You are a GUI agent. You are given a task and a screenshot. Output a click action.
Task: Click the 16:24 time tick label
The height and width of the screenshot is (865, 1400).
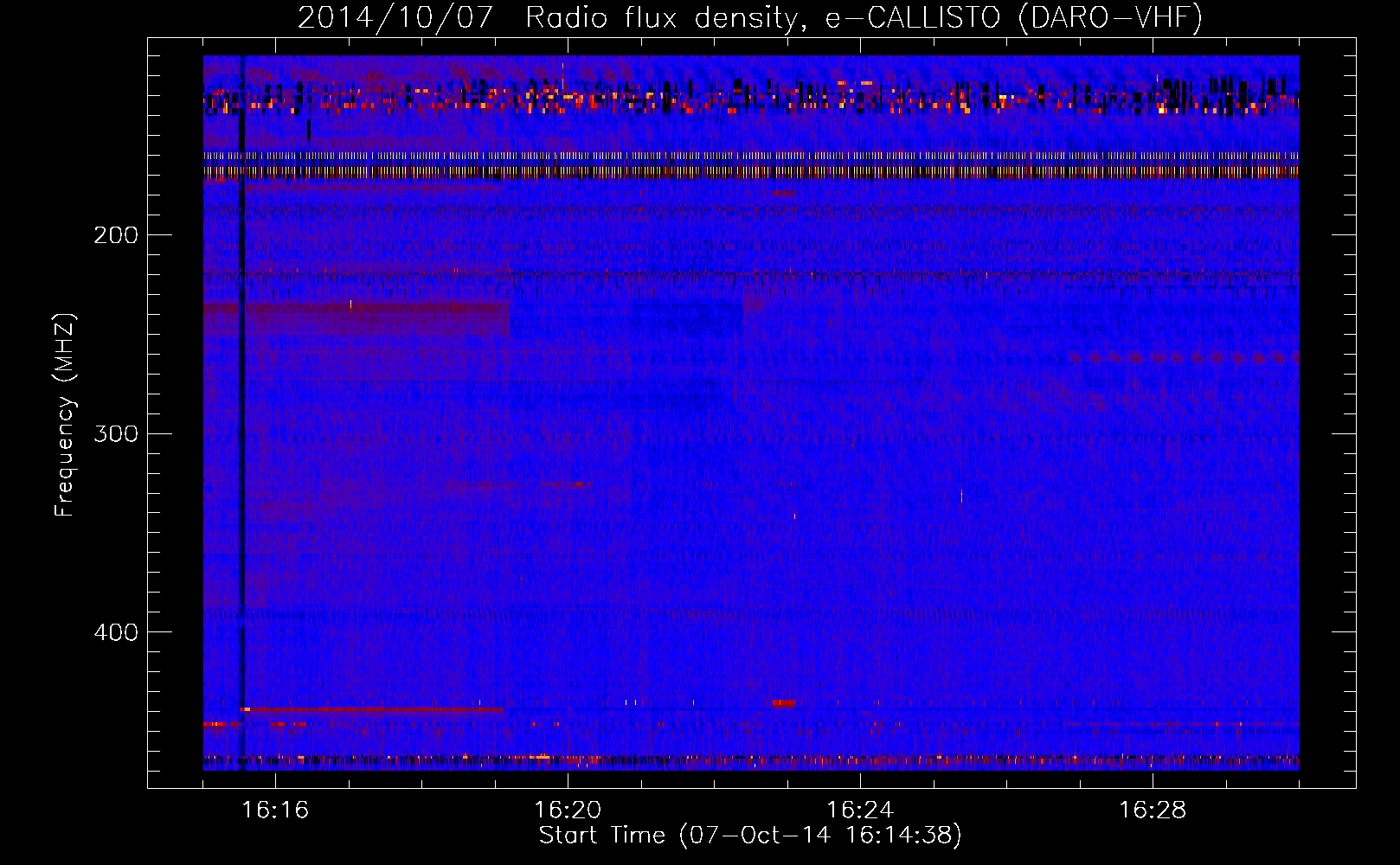click(x=860, y=810)
